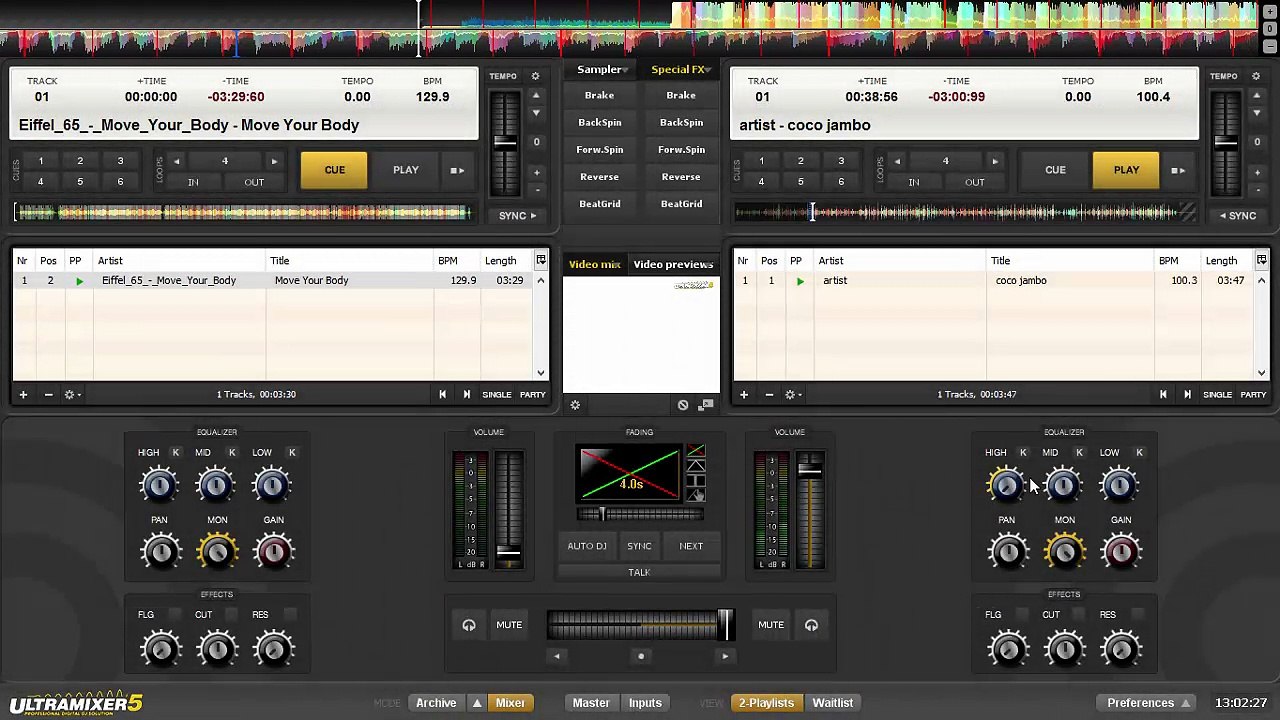
Task: Mute the right channel
Action: [x=771, y=625]
